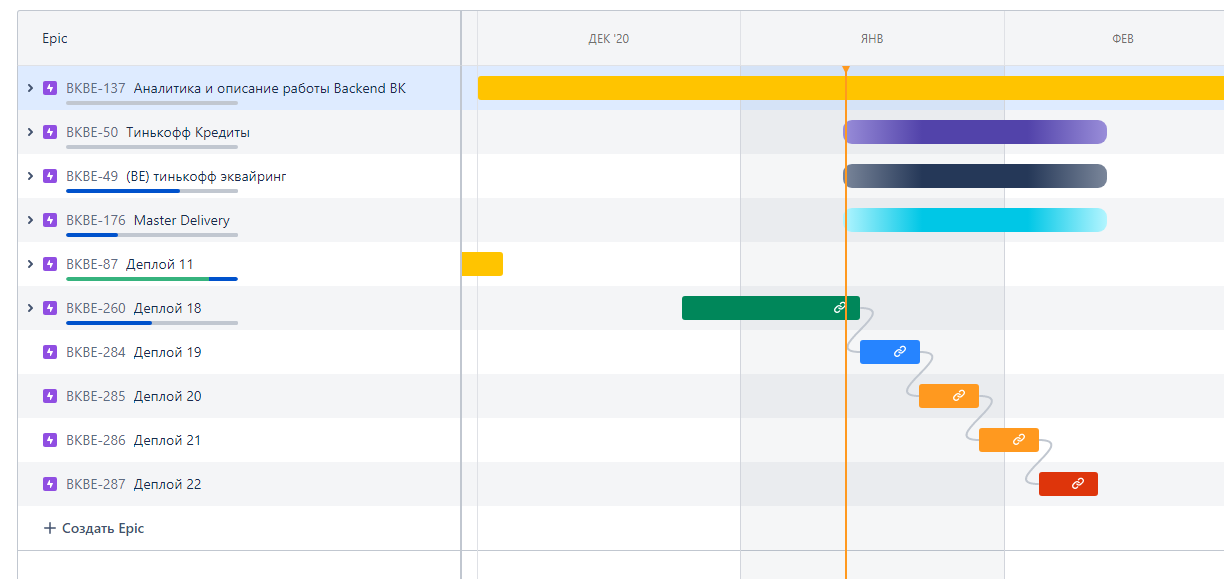
Task: Open the BKBE-176 Master Delivery issue link
Action: point(96,220)
